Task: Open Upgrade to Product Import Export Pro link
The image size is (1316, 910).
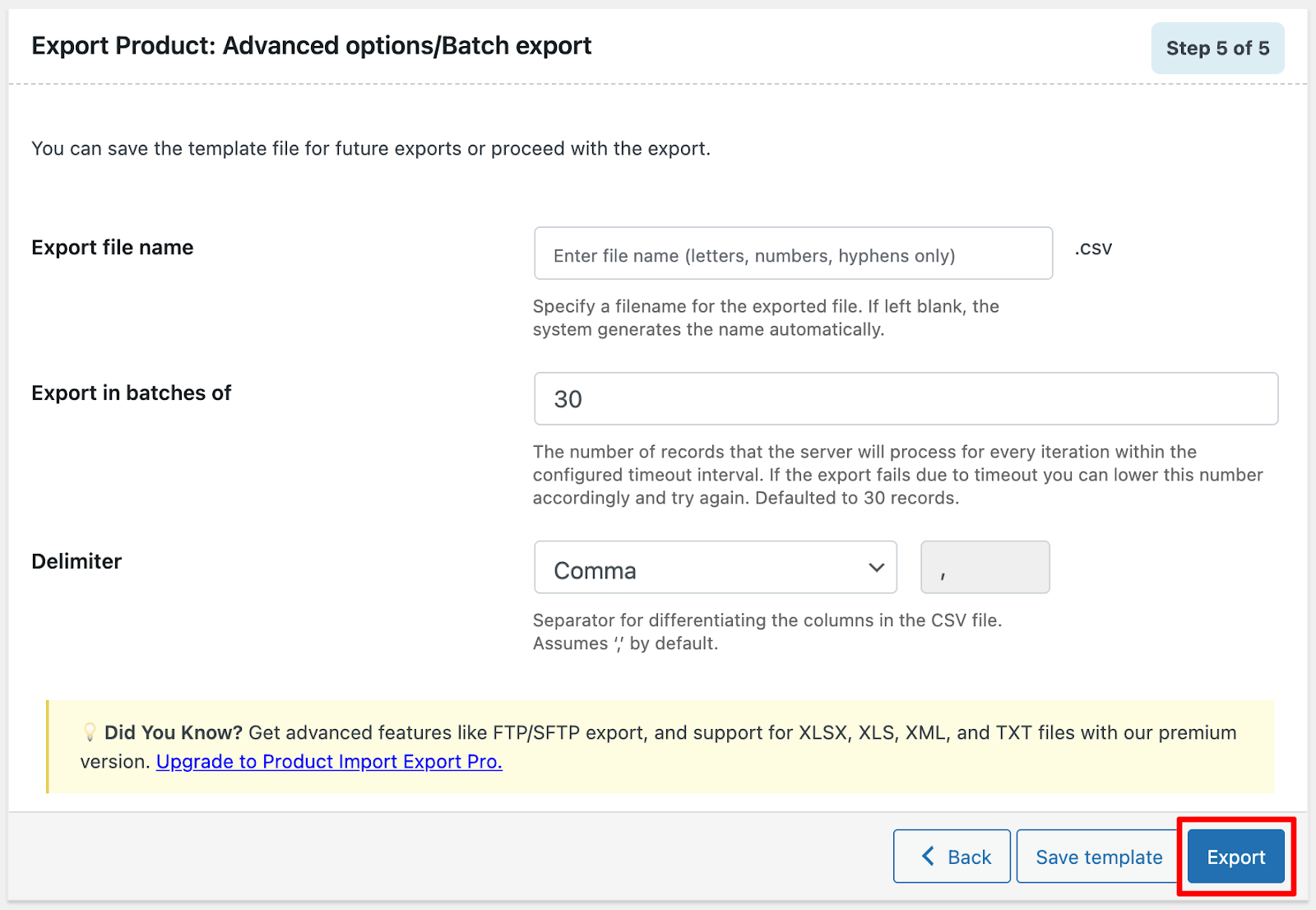Action: coord(329,762)
